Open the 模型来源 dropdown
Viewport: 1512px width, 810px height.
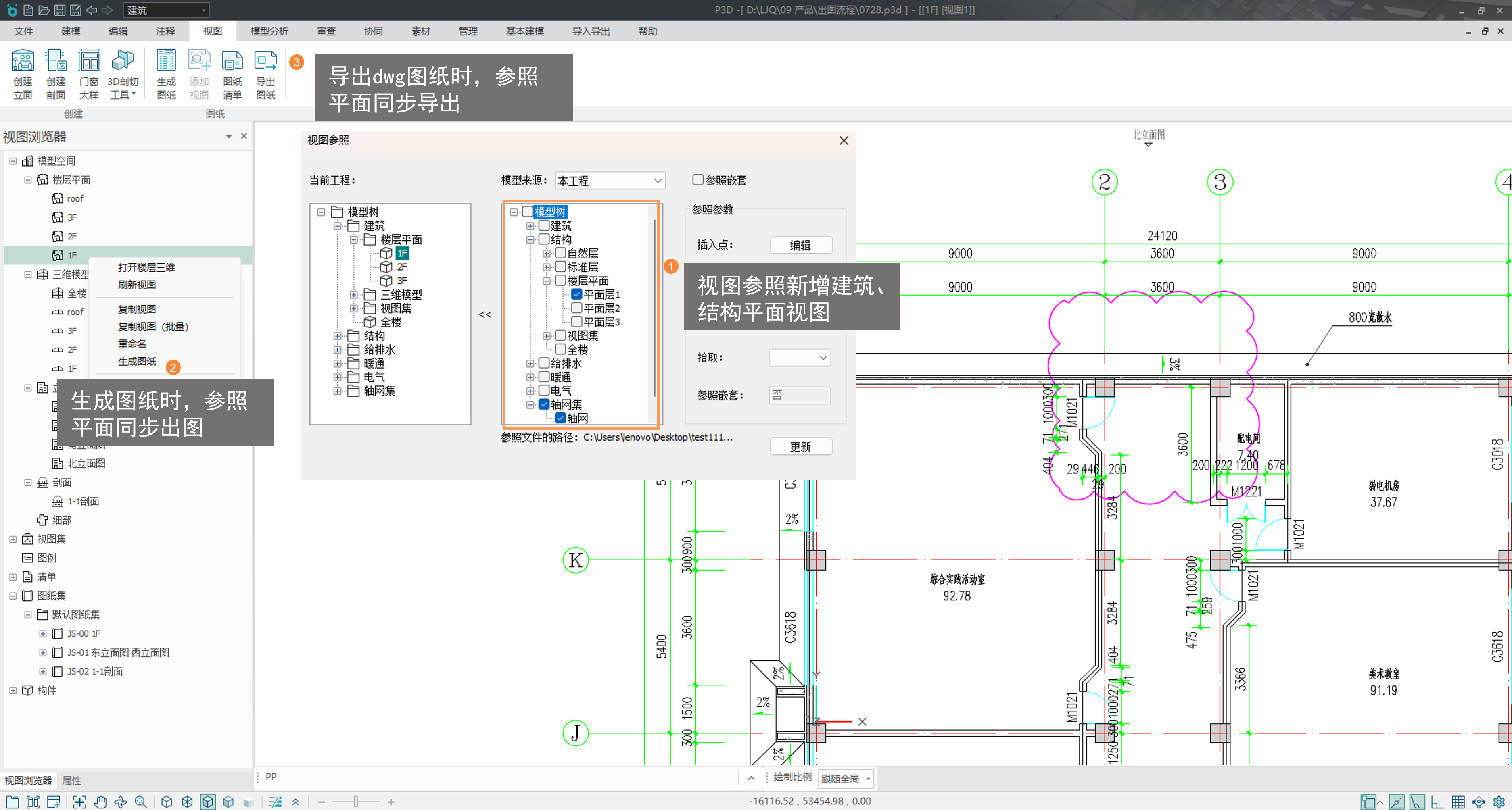point(609,181)
